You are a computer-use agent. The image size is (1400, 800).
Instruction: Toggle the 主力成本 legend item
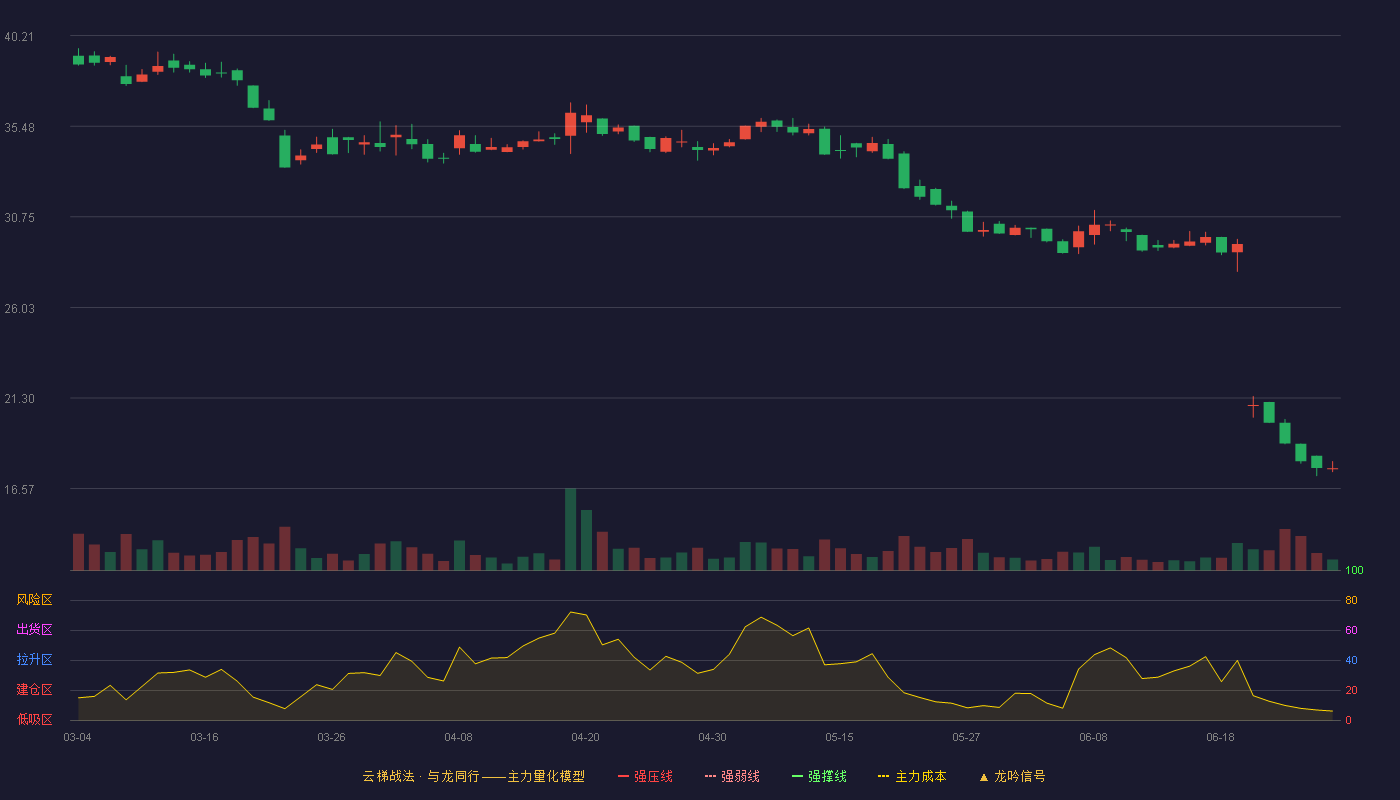click(911, 776)
